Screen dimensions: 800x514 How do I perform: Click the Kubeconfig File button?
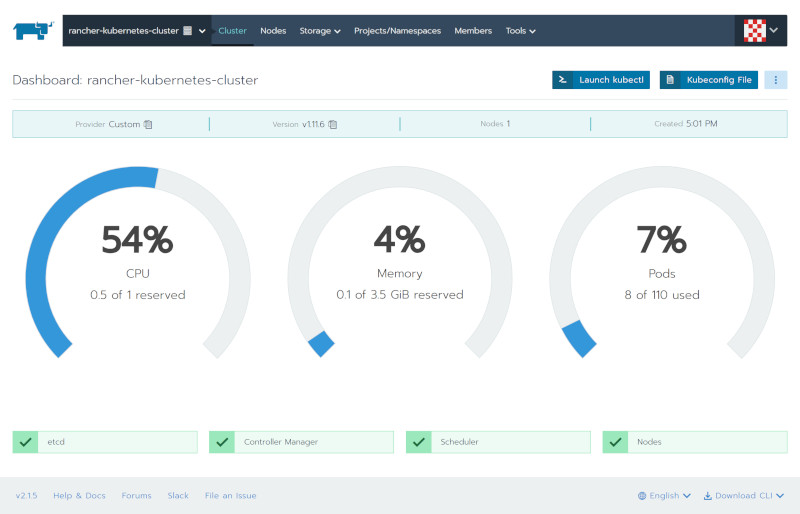(709, 80)
